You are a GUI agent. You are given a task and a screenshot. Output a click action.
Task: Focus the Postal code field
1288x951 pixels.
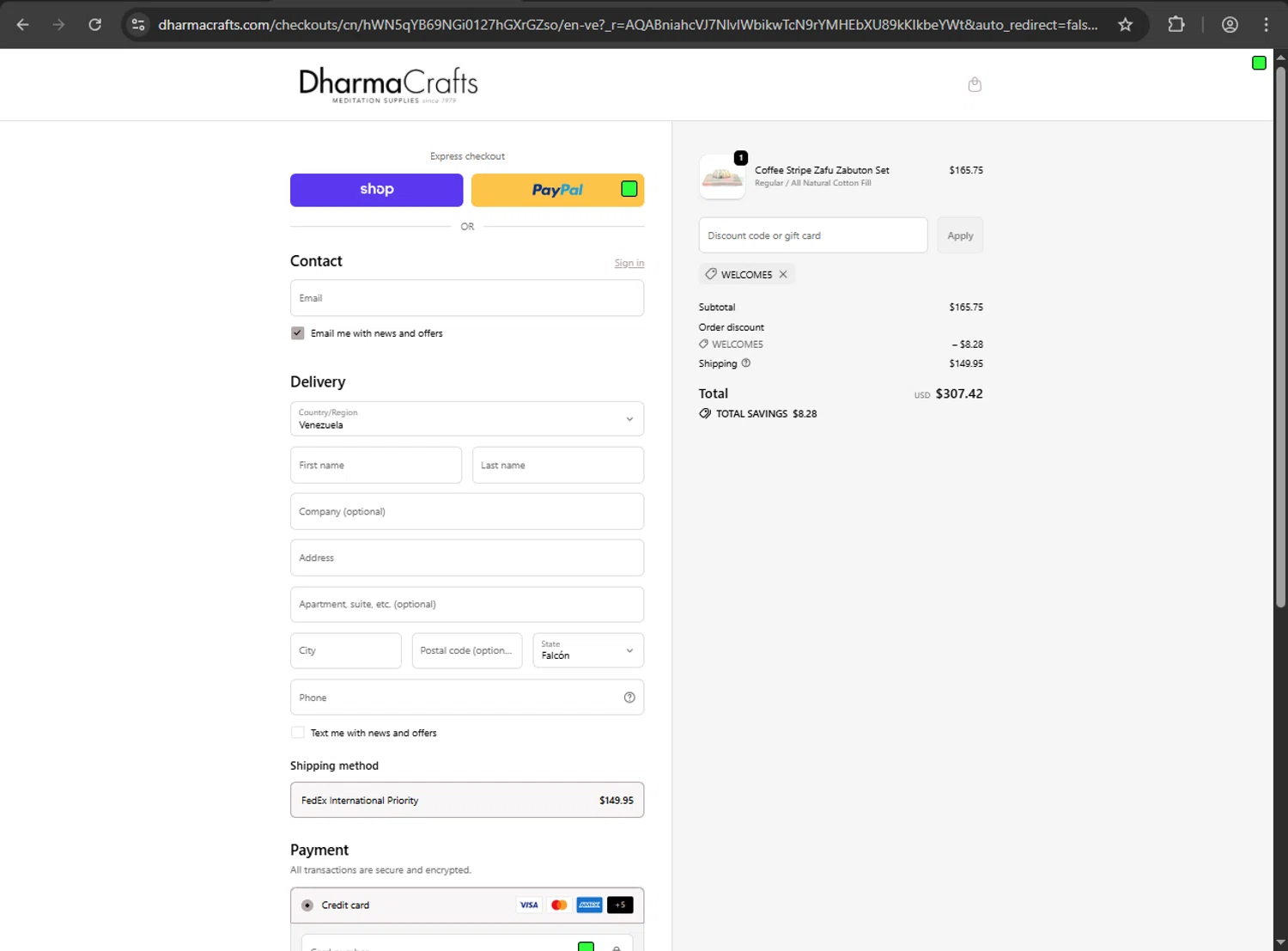click(x=467, y=650)
